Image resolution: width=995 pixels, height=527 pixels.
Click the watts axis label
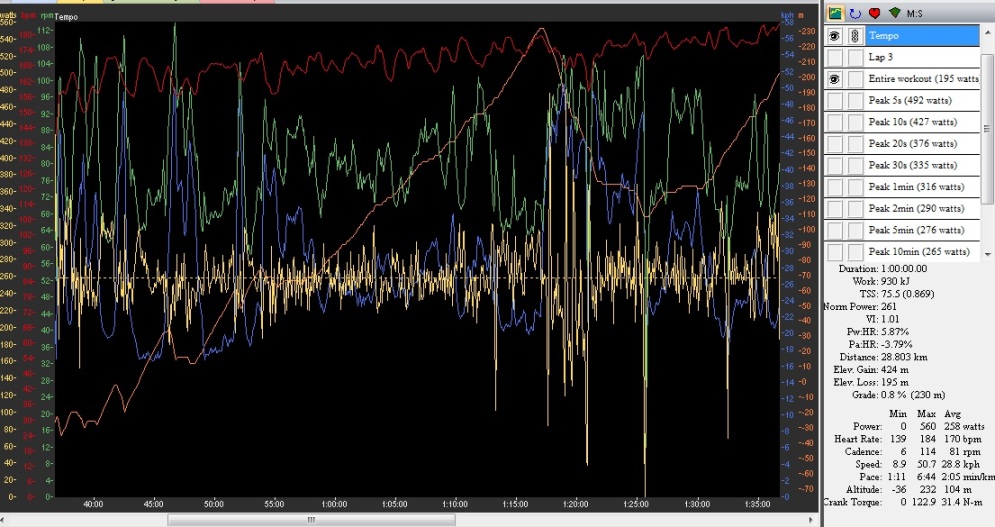tap(6, 16)
